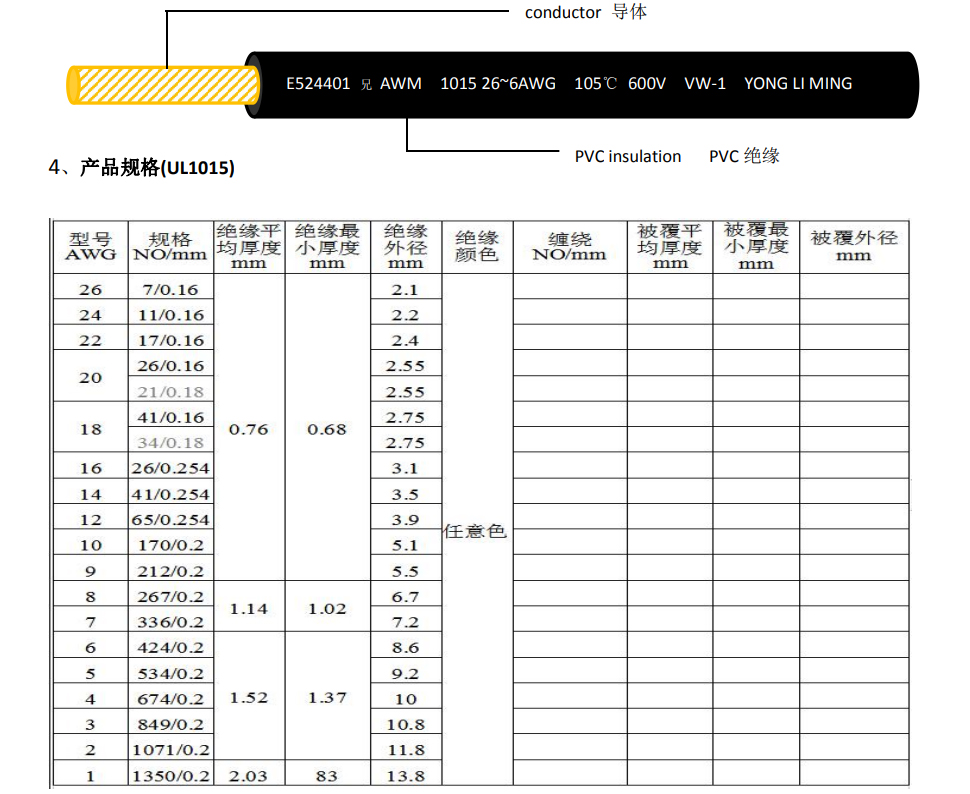Click the "PVC insulation" callout label

(x=627, y=156)
